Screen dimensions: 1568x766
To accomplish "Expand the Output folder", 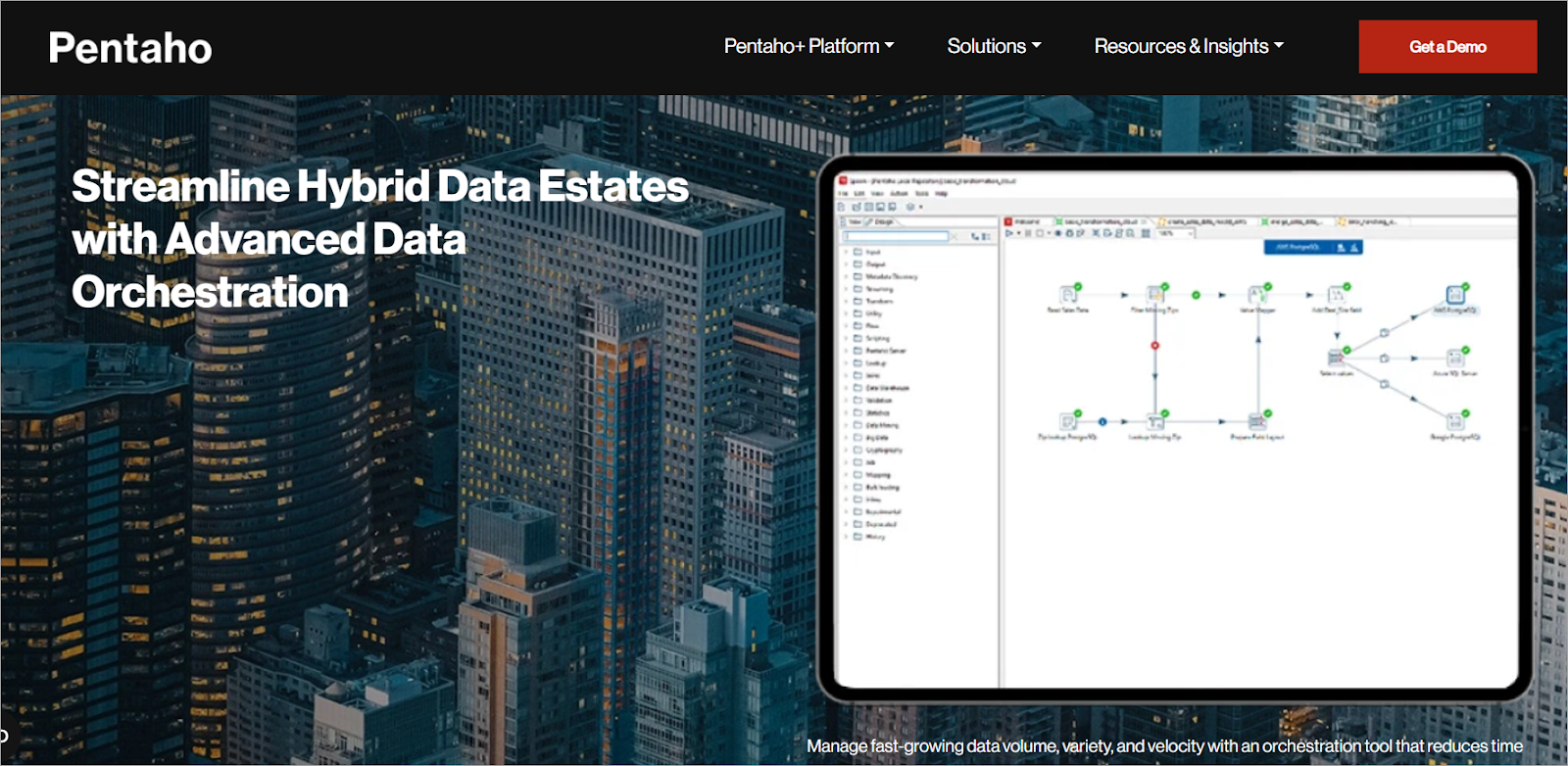I will (x=847, y=264).
